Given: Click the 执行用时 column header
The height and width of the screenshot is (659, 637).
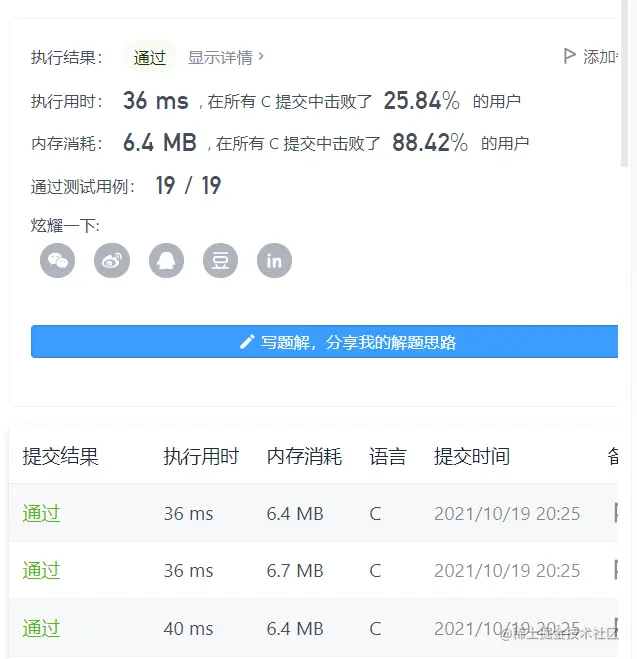Looking at the screenshot, I should (x=201, y=456).
